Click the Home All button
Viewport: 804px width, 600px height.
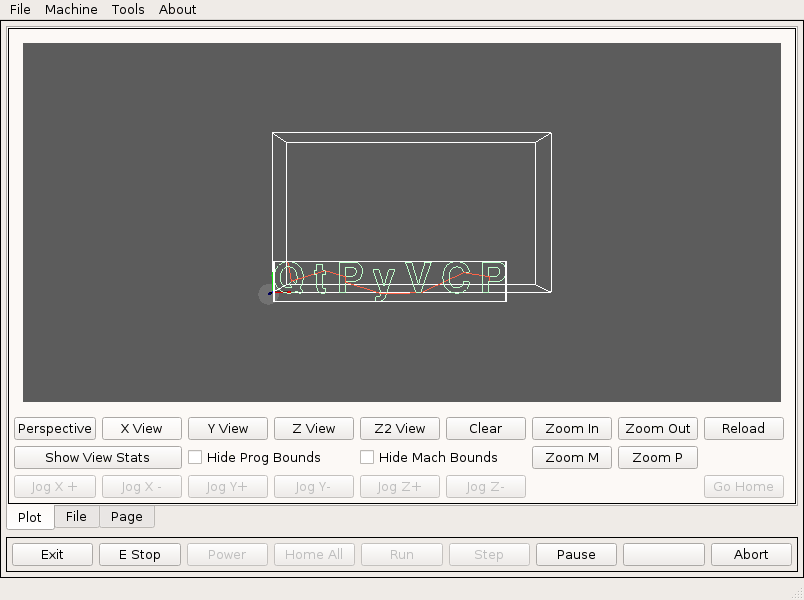click(x=314, y=555)
